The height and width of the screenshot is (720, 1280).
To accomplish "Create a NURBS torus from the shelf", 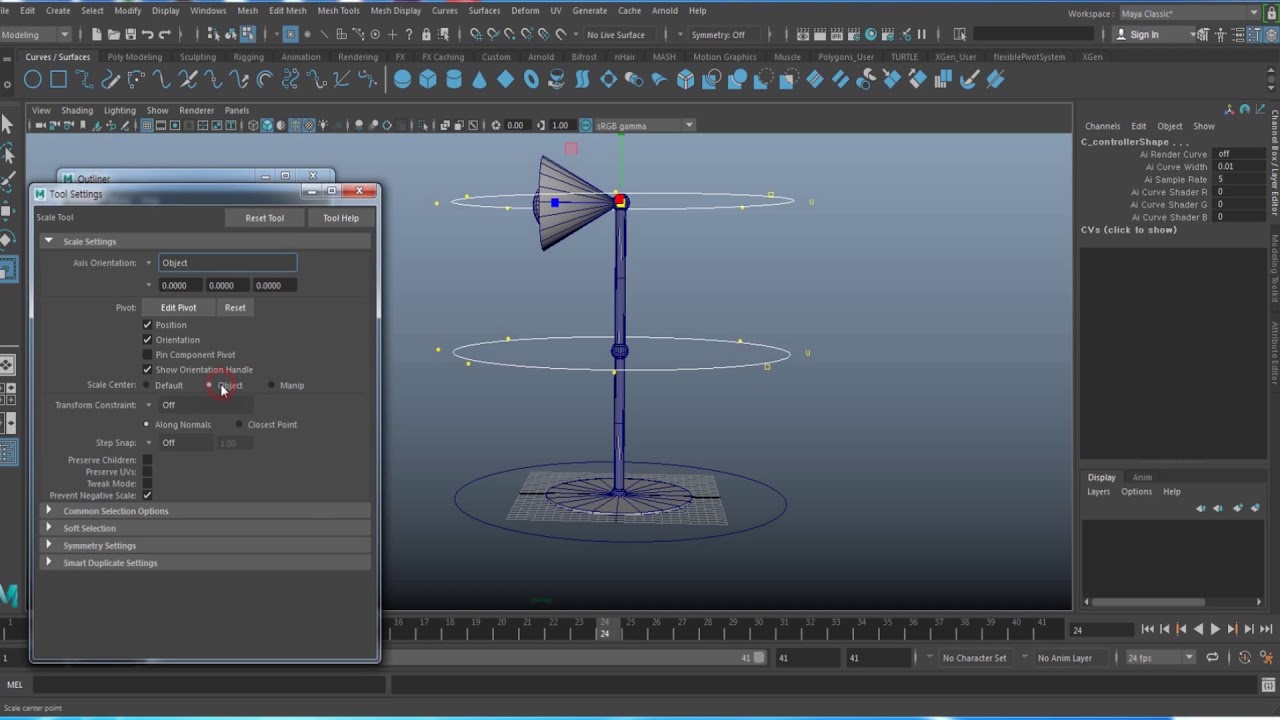I will 531,80.
